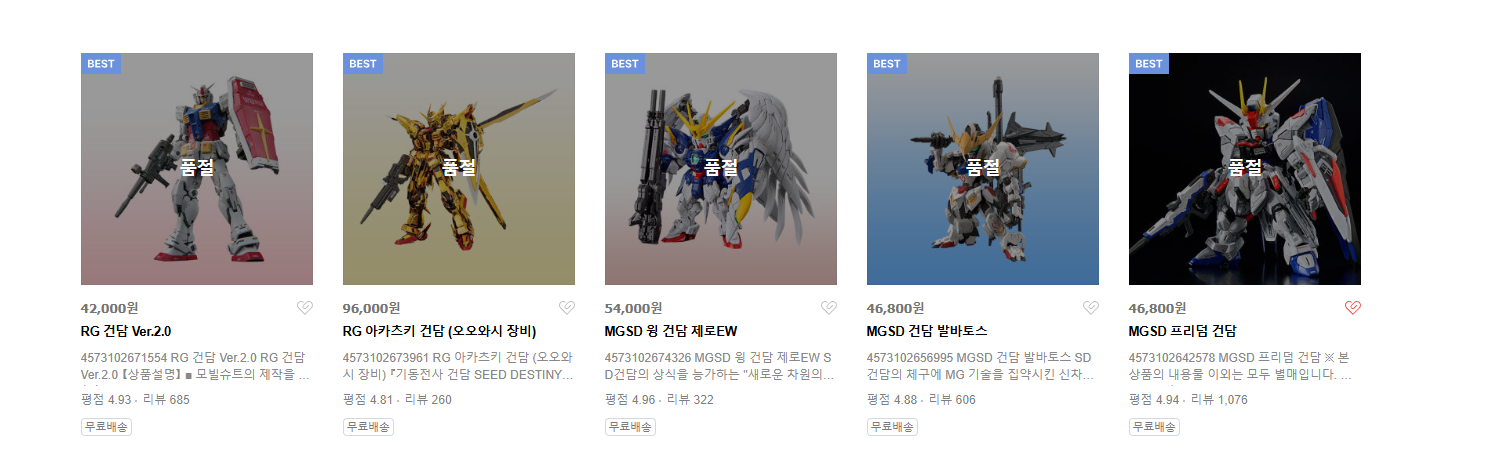Image resolution: width=1489 pixels, height=474 pixels.
Task: Remove red heart on MGSD 프리덤 건담
Action: [x=1353, y=308]
